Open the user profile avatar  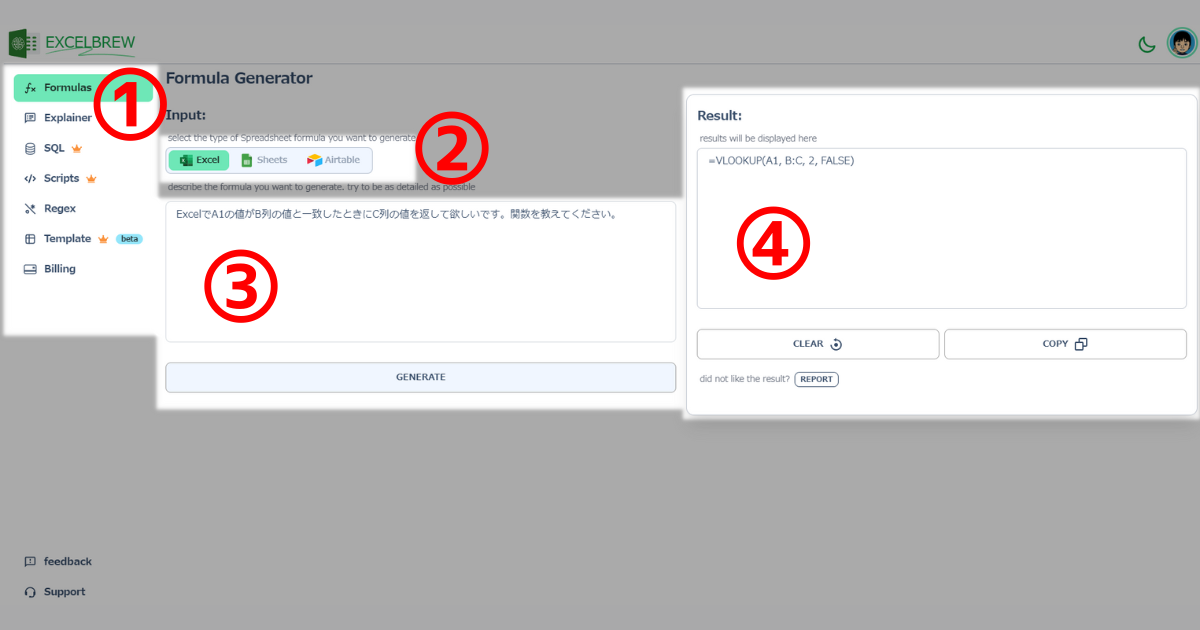click(x=1182, y=44)
